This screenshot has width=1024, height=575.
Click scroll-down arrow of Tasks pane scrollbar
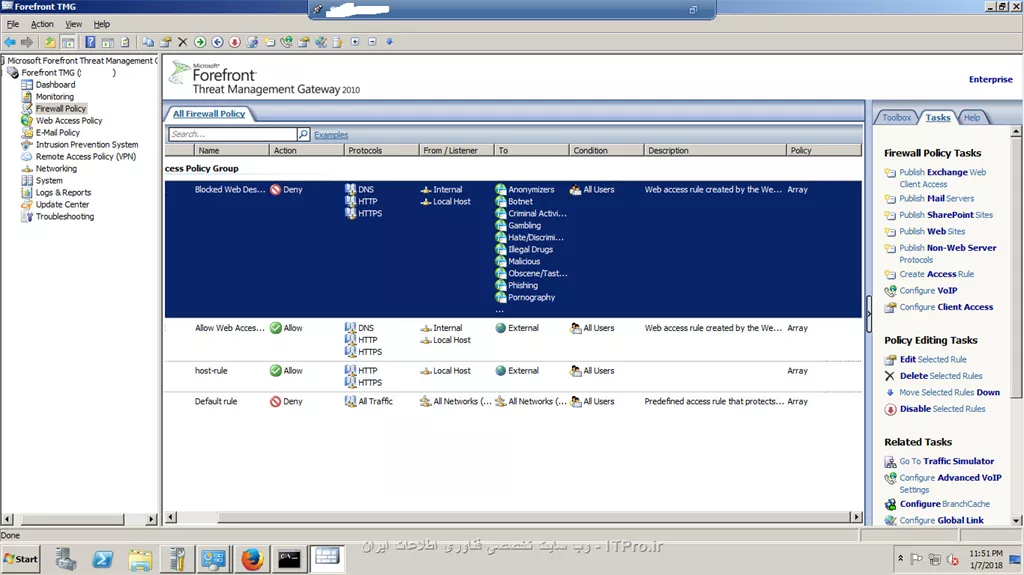click(1016, 520)
